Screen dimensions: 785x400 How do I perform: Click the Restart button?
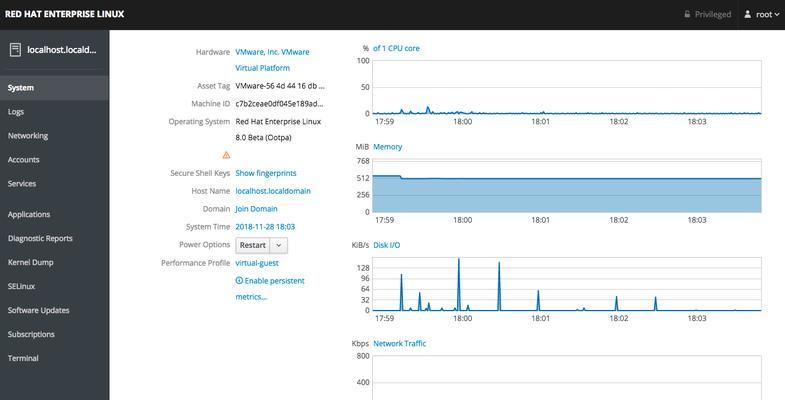tap(253, 245)
